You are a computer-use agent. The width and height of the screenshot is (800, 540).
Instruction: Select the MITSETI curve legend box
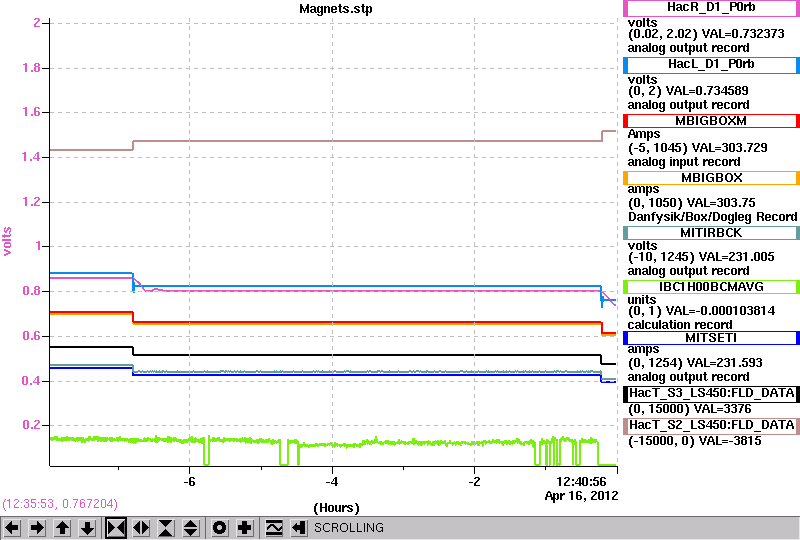(711, 338)
